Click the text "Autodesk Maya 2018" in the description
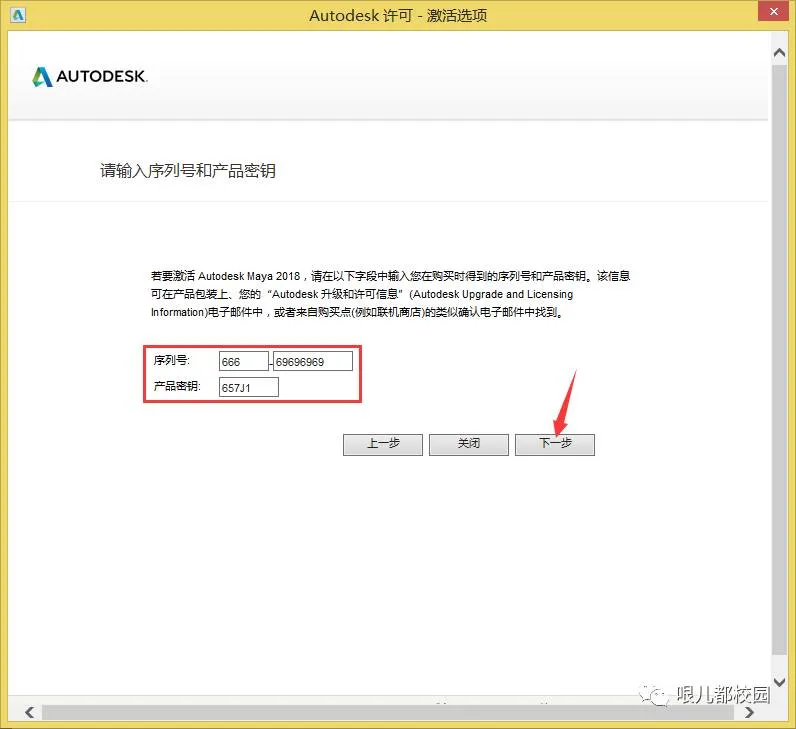796x729 pixels. 249,276
